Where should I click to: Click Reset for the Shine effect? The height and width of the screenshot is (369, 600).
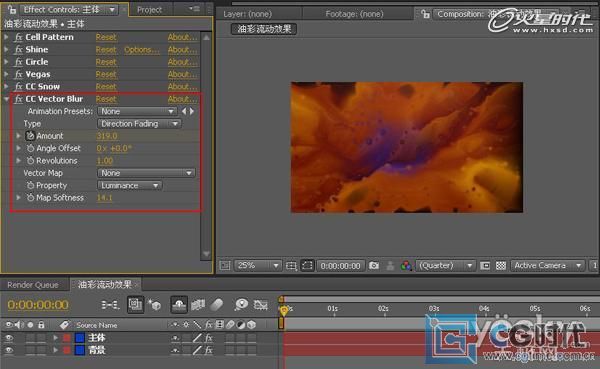pos(106,50)
